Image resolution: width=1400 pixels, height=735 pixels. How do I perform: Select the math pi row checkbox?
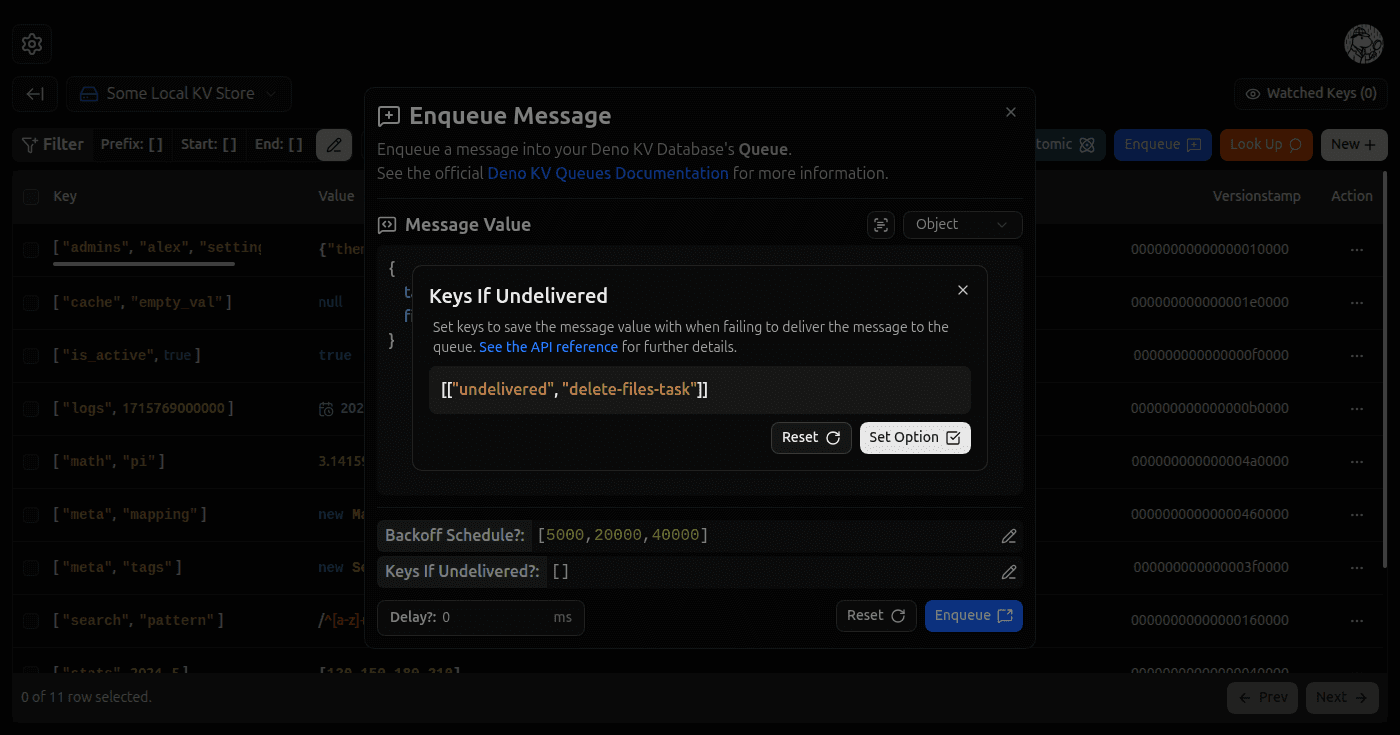31,461
